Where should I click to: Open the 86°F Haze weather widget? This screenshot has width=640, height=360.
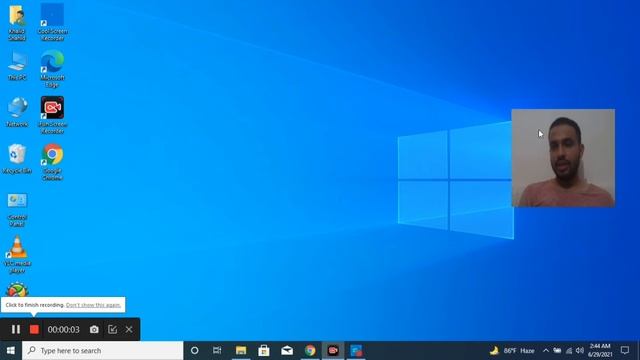tap(512, 351)
